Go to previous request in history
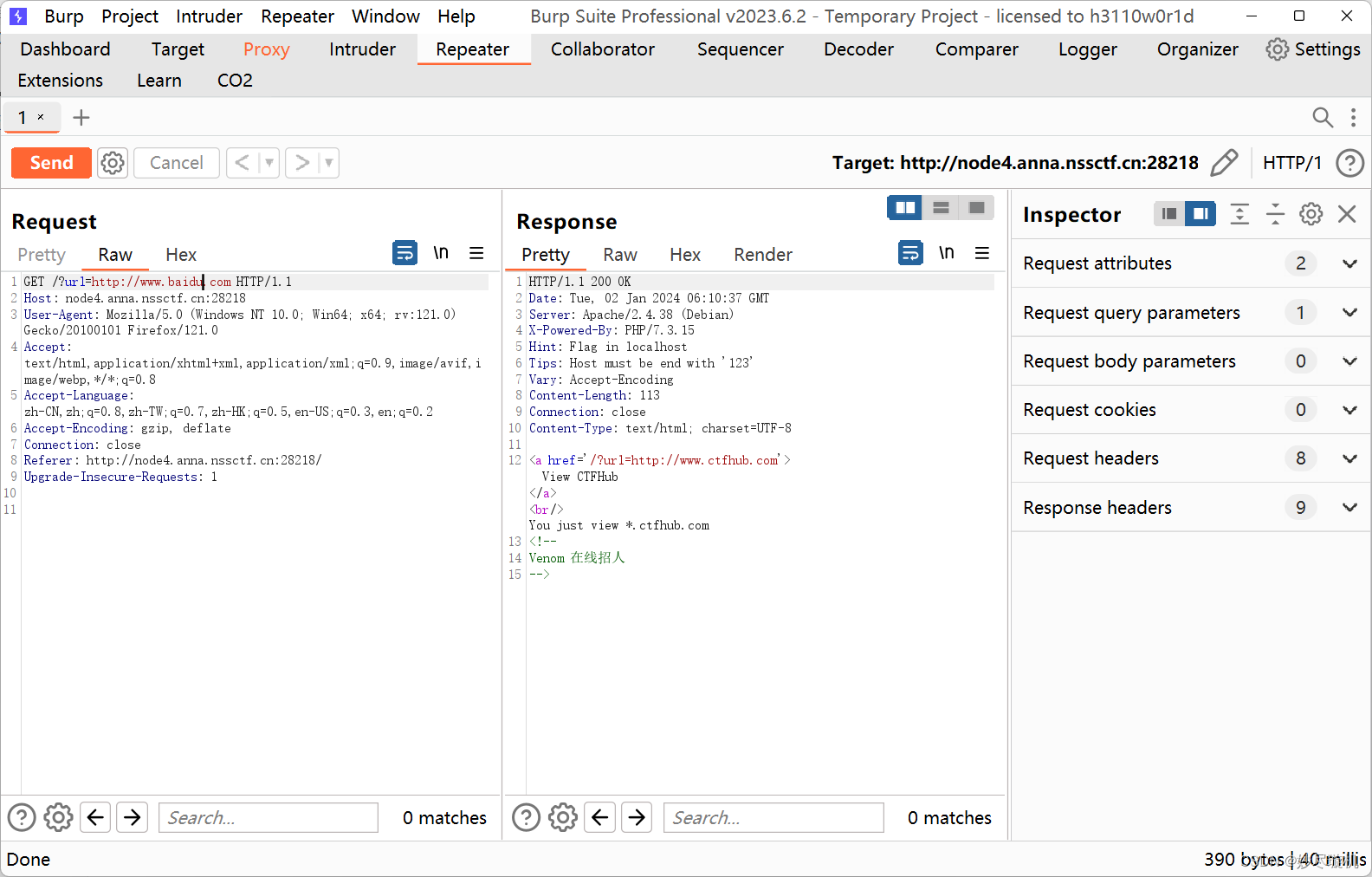 (243, 163)
